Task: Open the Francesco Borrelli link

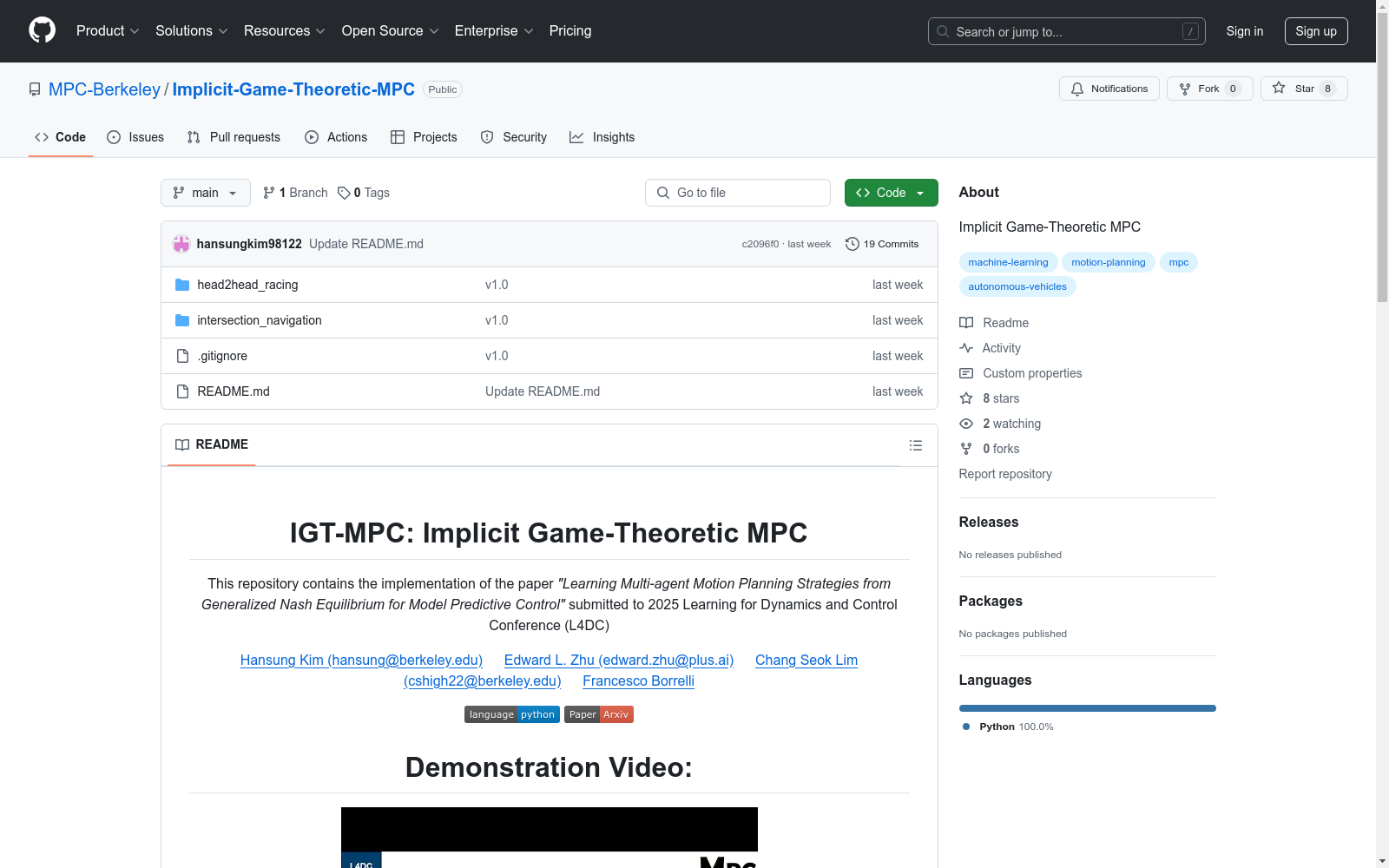Action: pyautogui.click(x=638, y=681)
